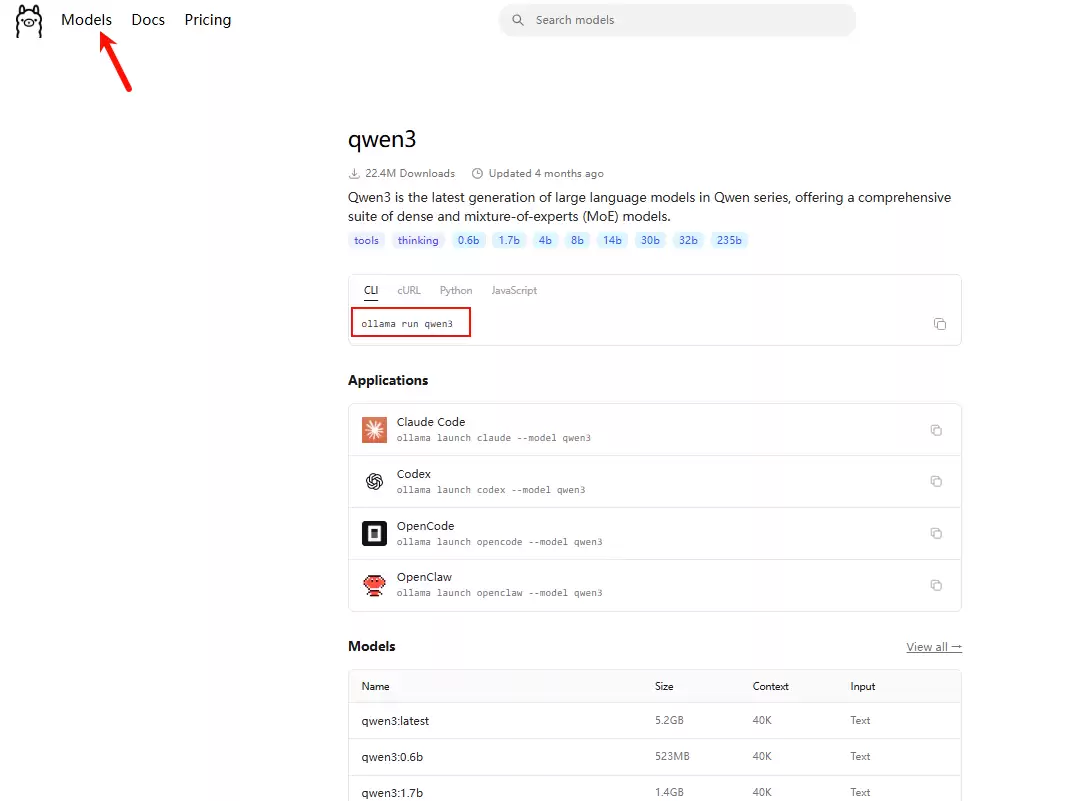This screenshot has height=801, width=1067.
Task: Click the Ollama llama logo
Action: 29,21
